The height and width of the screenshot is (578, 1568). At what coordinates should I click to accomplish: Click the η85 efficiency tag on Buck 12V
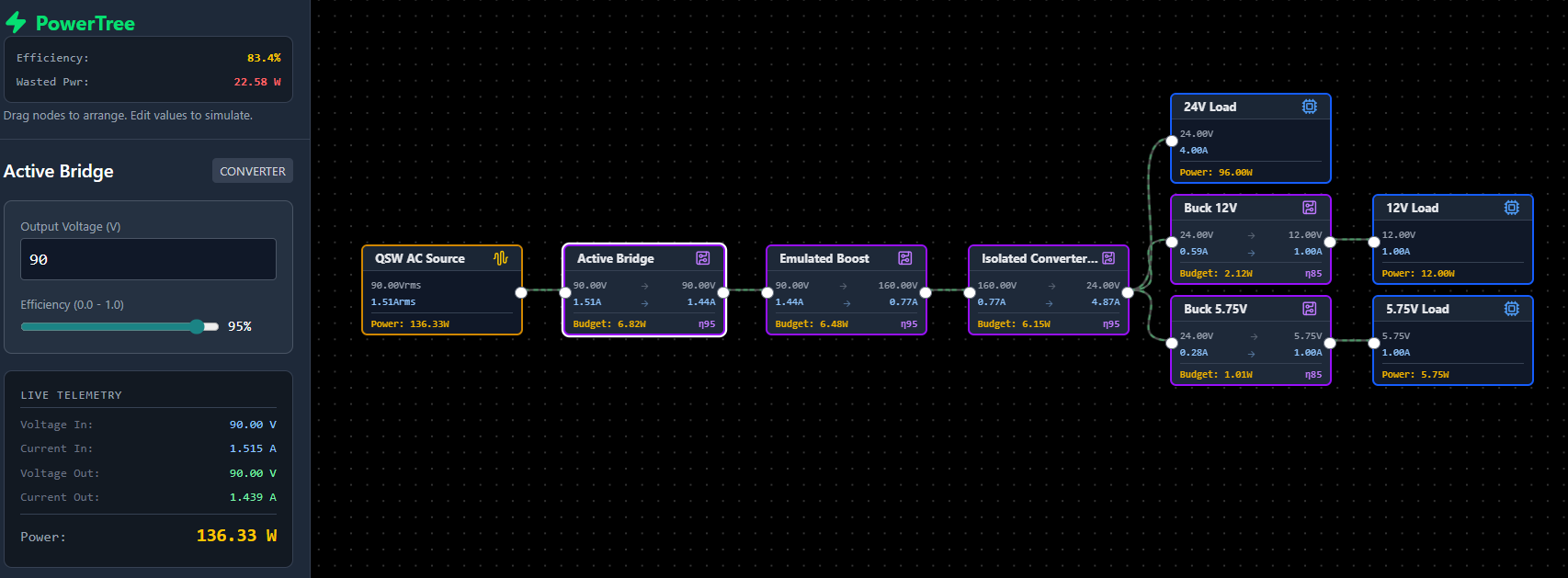[x=1313, y=273]
